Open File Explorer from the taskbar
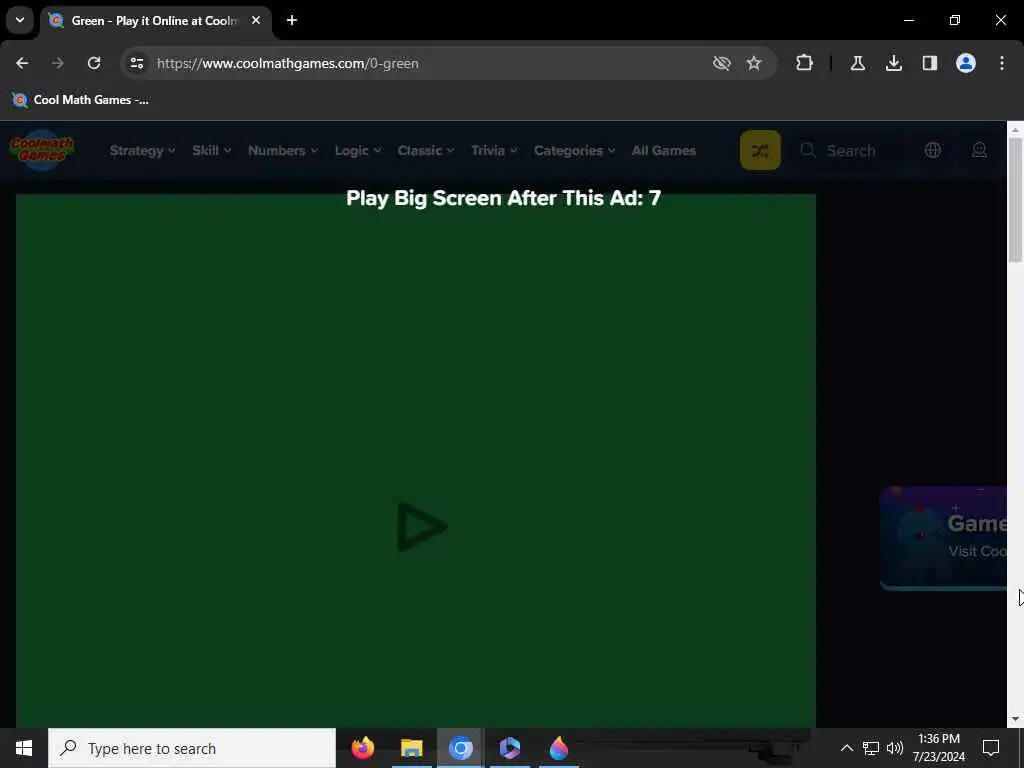This screenshot has width=1024, height=768. pyautogui.click(x=411, y=748)
